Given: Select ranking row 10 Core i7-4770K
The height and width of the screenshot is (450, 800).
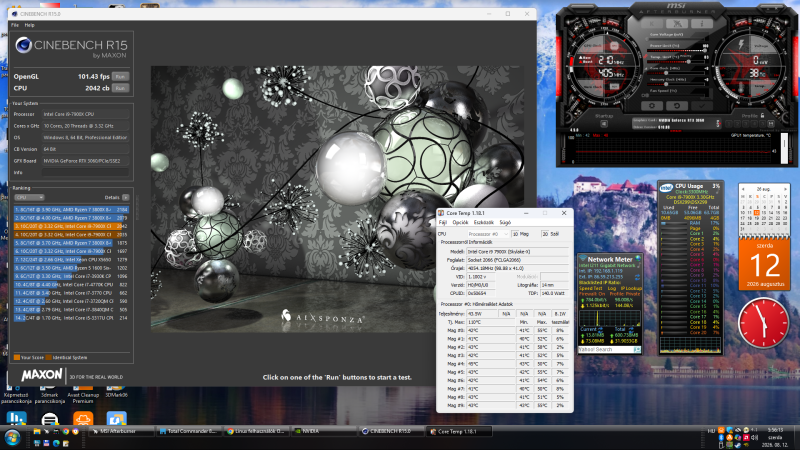Looking at the screenshot, I should pos(71,285).
